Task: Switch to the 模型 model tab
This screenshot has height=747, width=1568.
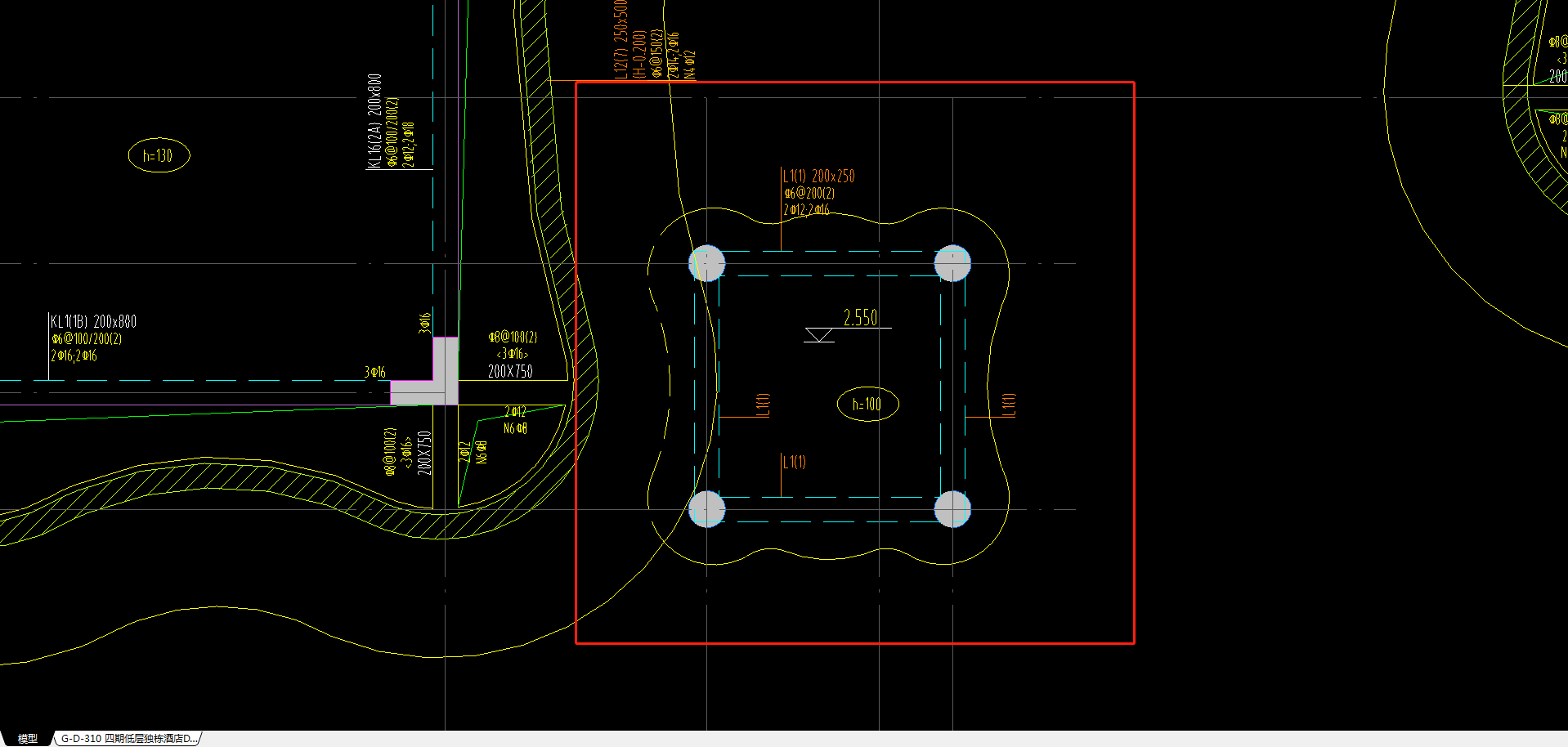Action: 27,738
